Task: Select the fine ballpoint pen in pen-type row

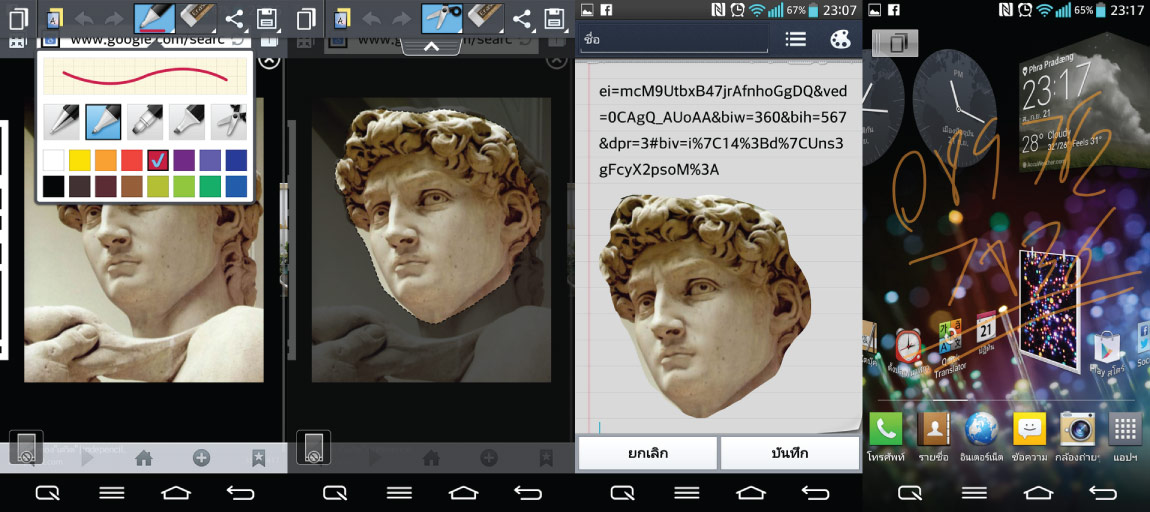Action: [61, 121]
